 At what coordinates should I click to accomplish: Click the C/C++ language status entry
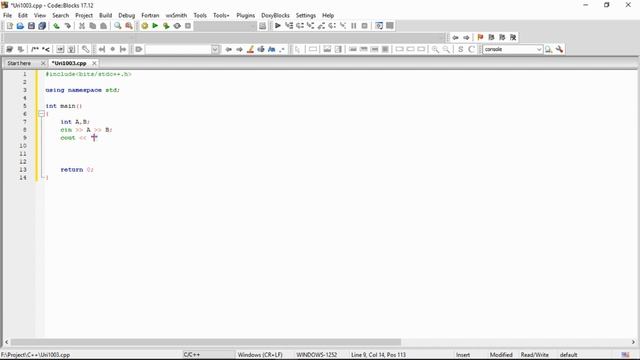pos(191,355)
